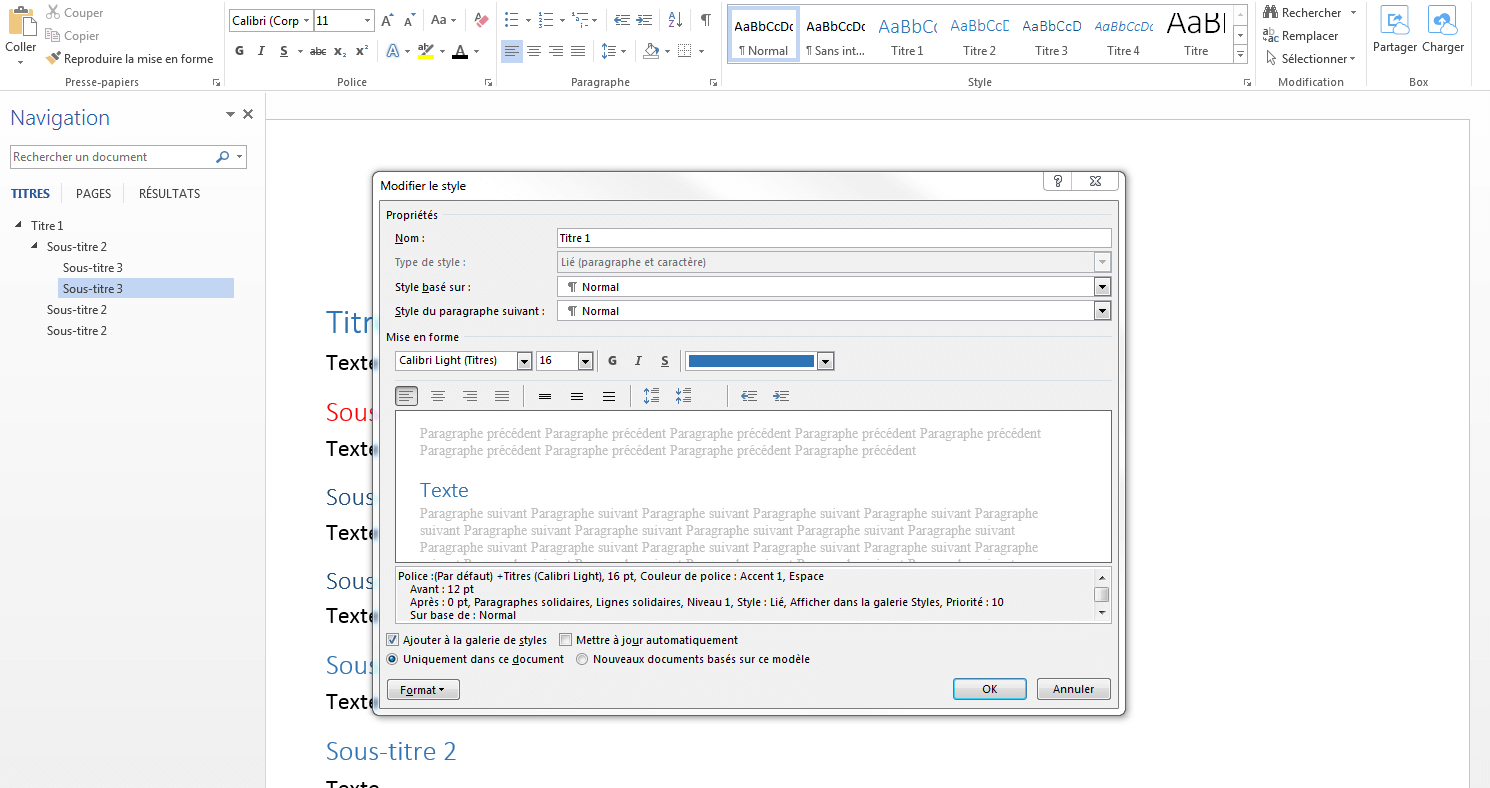Click Couper scissors in the ribbon
Viewport: 1490px width, 788px height.
(52, 13)
